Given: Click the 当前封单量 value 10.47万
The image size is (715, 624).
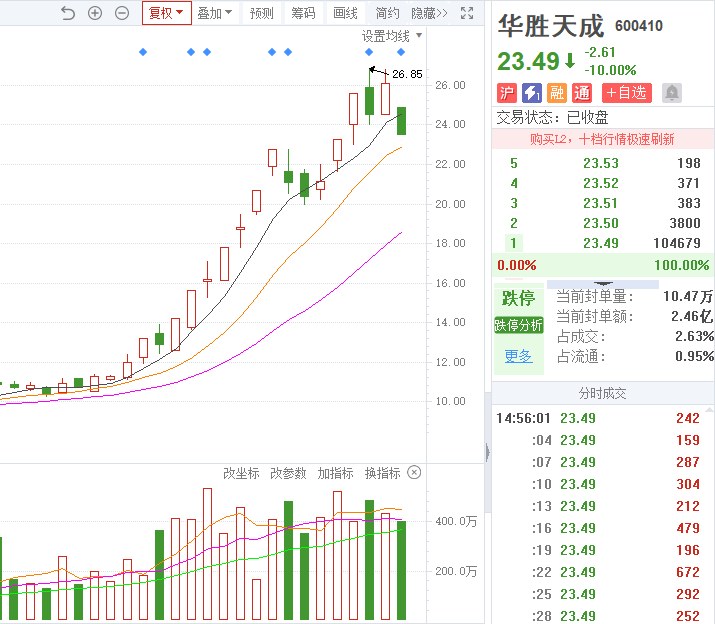Looking at the screenshot, I should 688,296.
